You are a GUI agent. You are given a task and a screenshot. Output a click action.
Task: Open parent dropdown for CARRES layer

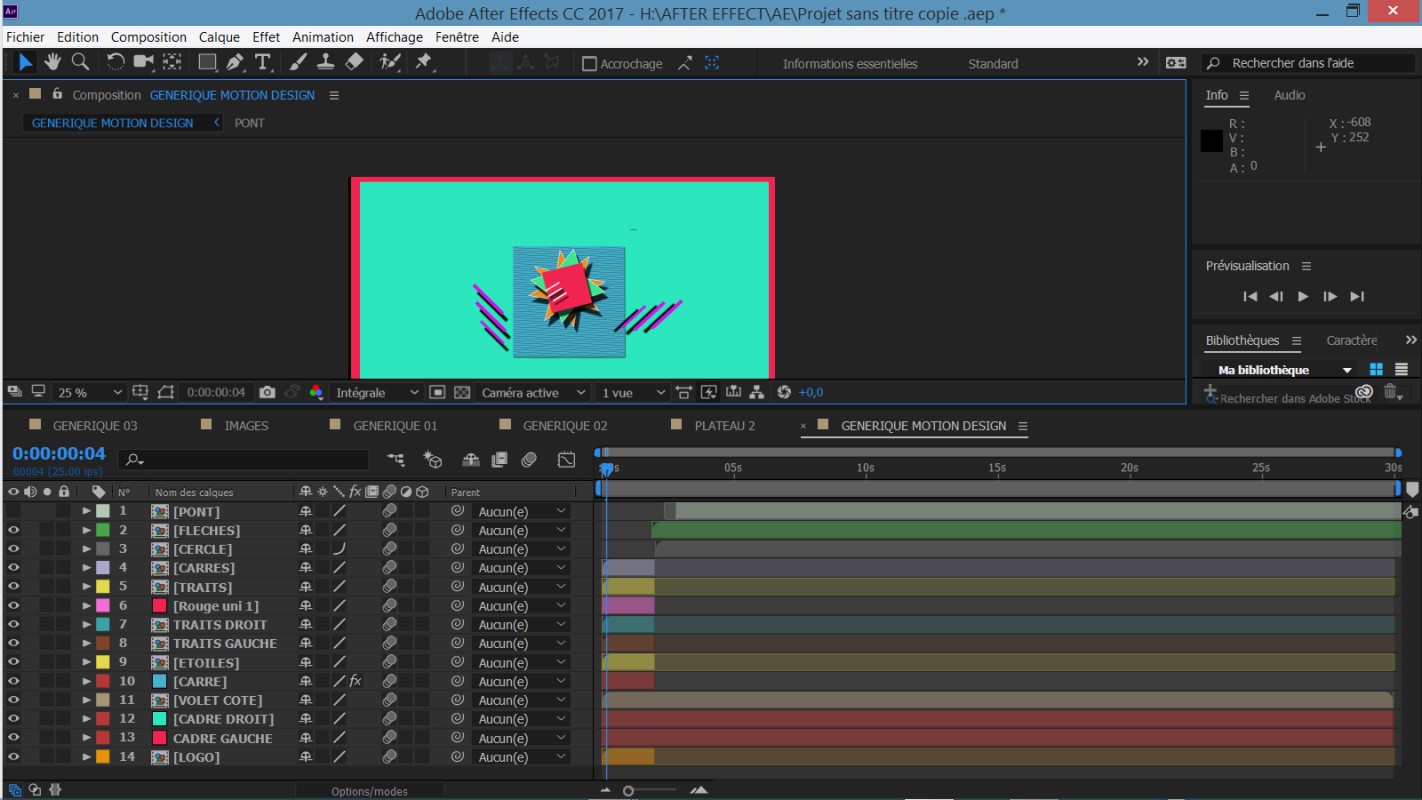point(521,568)
